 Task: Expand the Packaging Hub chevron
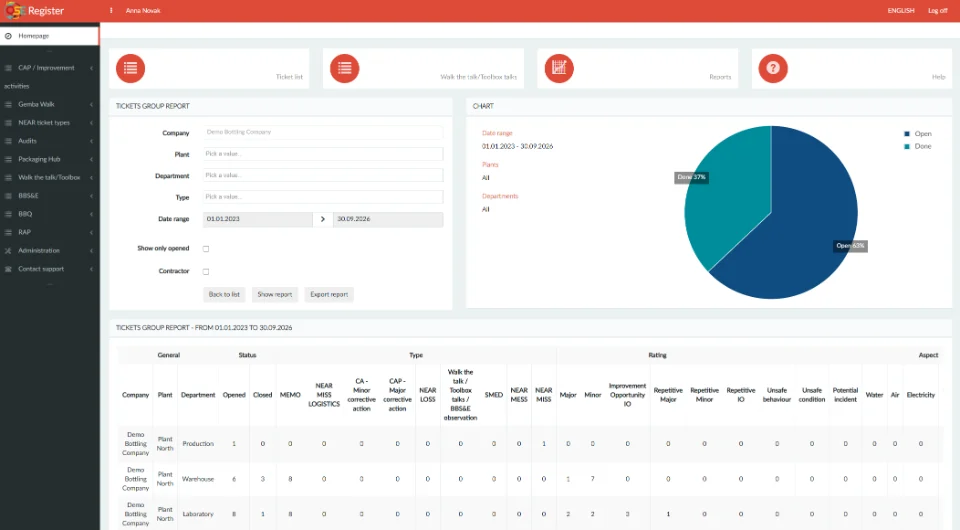tap(91, 159)
